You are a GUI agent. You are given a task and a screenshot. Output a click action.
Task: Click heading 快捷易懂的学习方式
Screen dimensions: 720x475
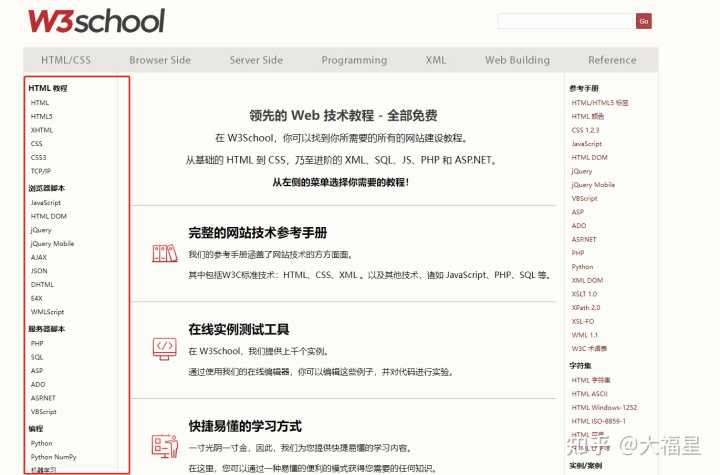tap(245, 426)
